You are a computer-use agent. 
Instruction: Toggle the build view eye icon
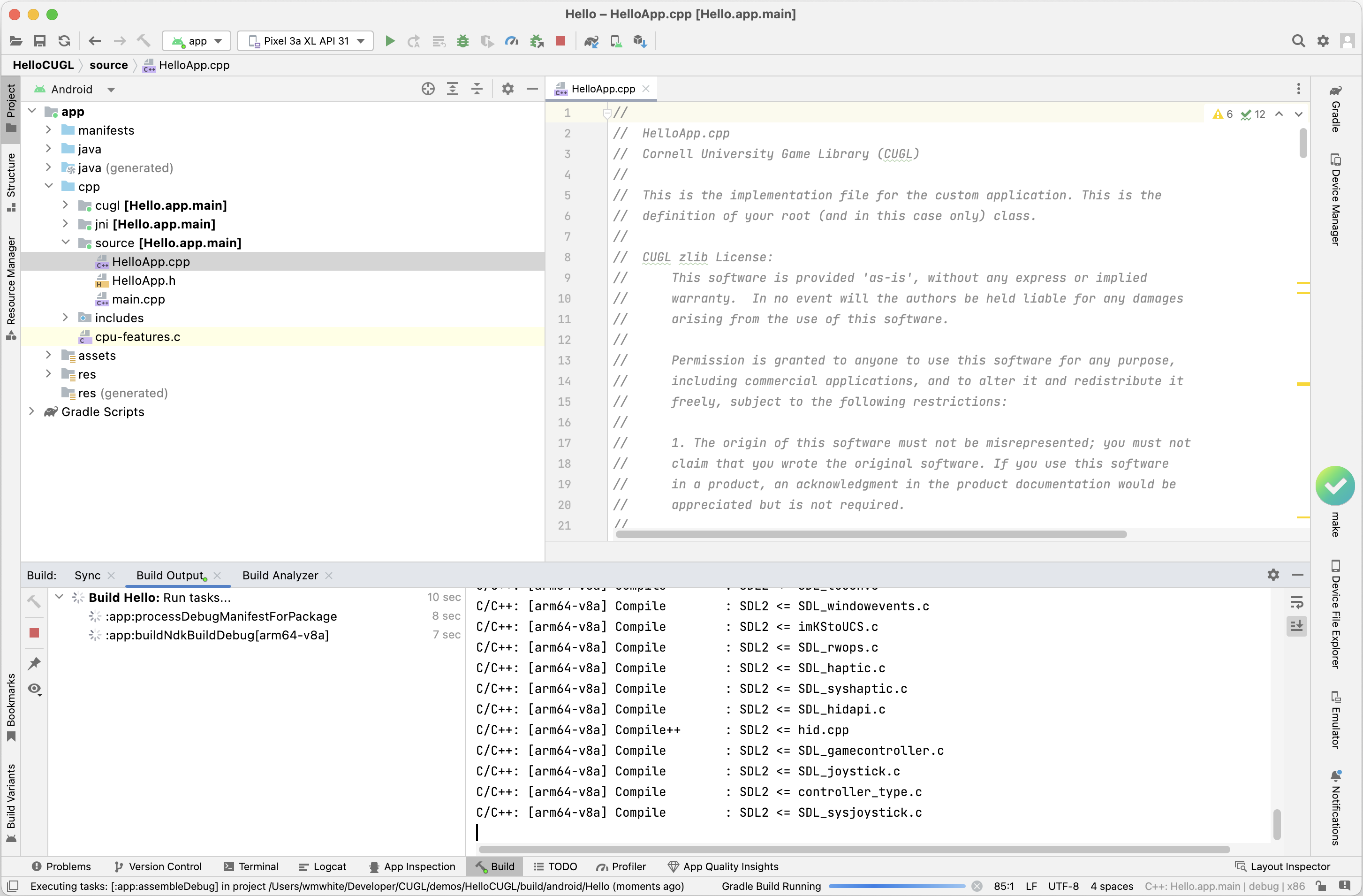coord(34,689)
